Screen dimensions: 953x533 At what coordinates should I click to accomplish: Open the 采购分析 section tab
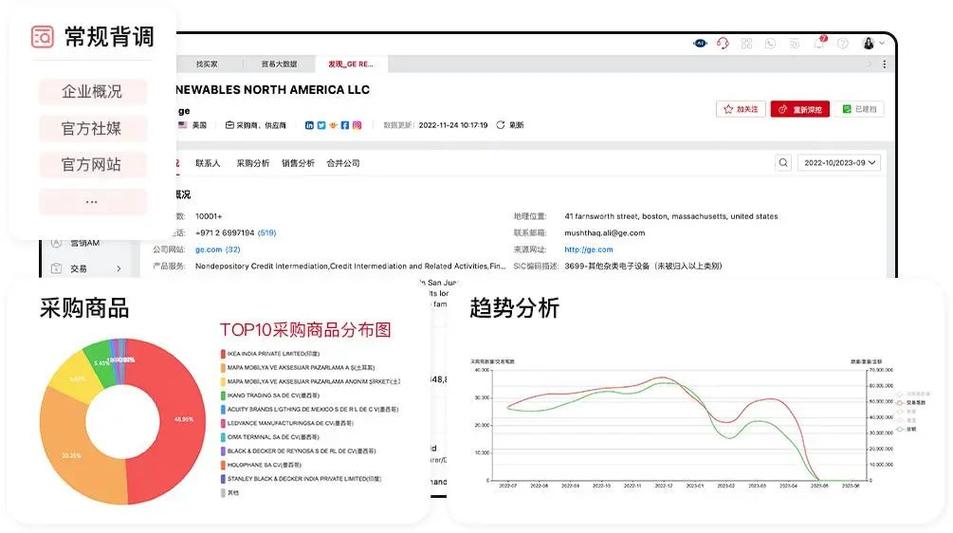point(253,163)
